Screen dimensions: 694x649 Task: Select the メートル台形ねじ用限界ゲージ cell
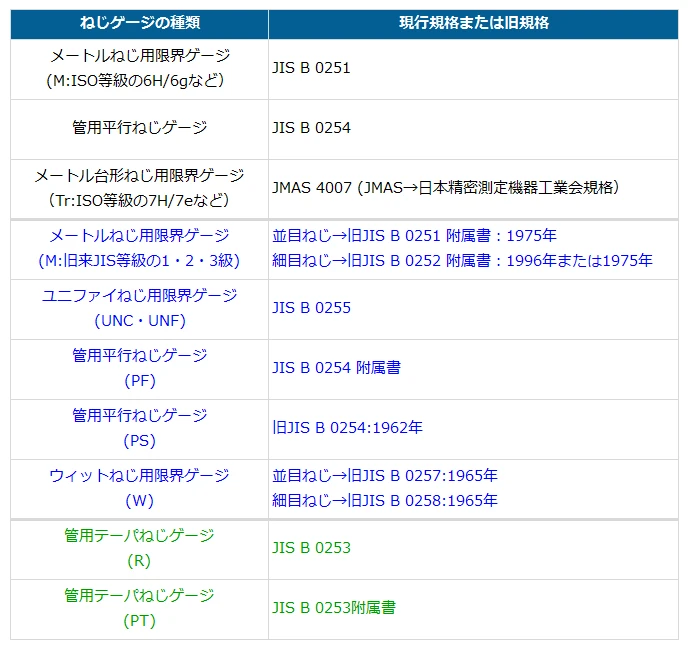click(139, 187)
